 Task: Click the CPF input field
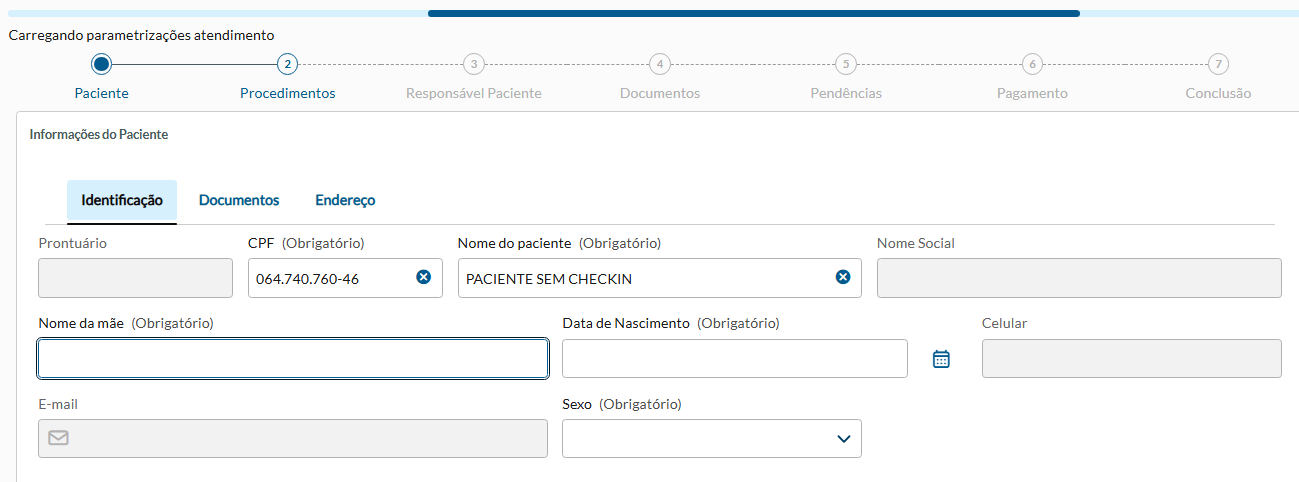(330, 278)
